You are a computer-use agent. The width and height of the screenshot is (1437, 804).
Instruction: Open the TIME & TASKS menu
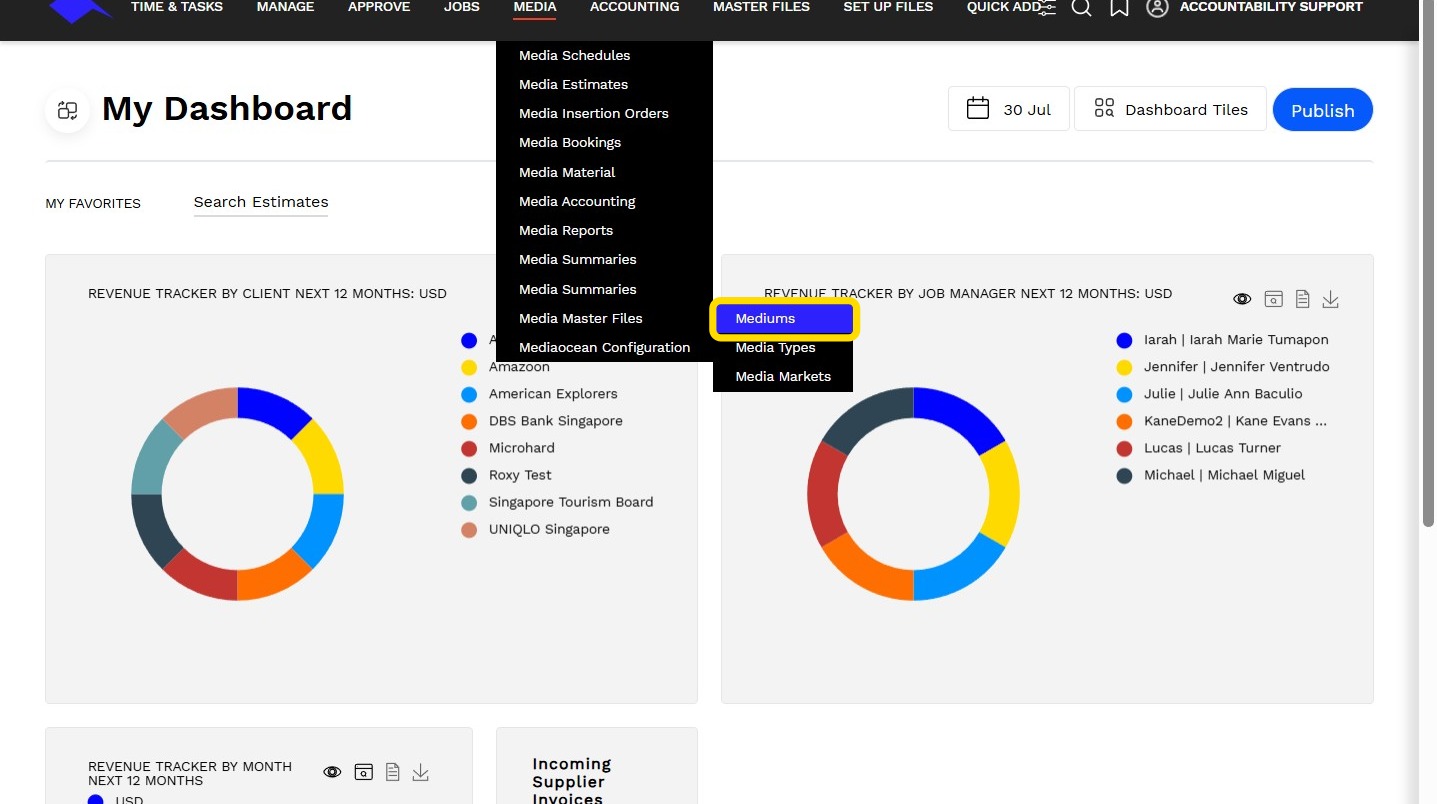(177, 7)
